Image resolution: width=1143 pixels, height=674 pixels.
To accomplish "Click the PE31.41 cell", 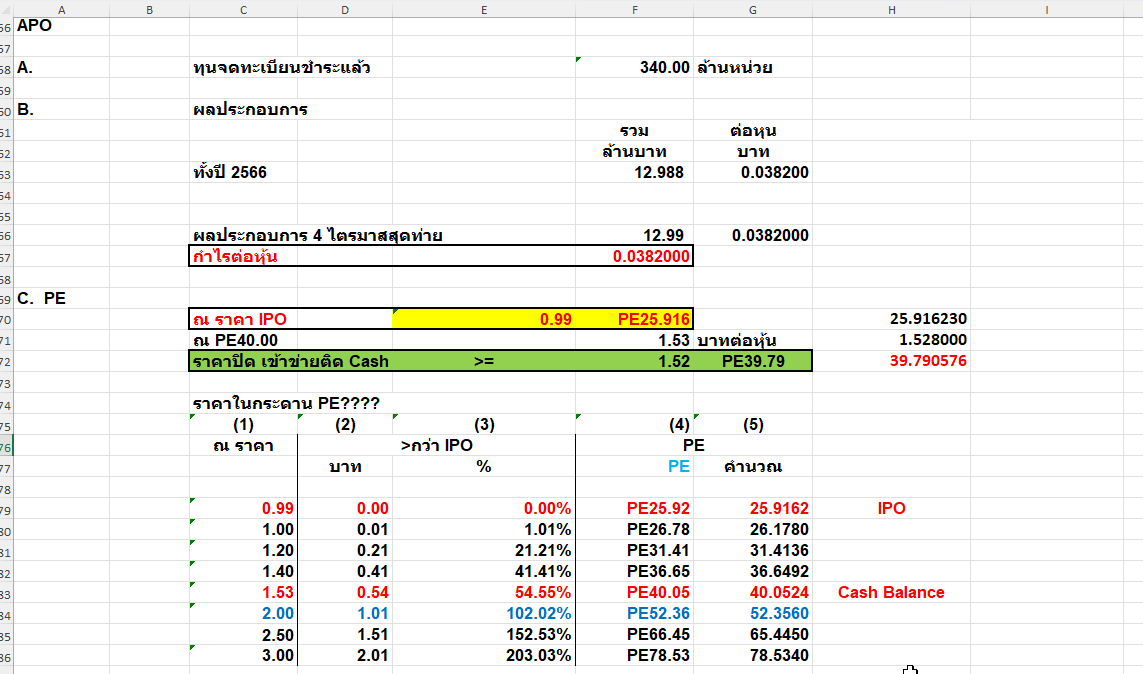I will pyautogui.click(x=635, y=551).
